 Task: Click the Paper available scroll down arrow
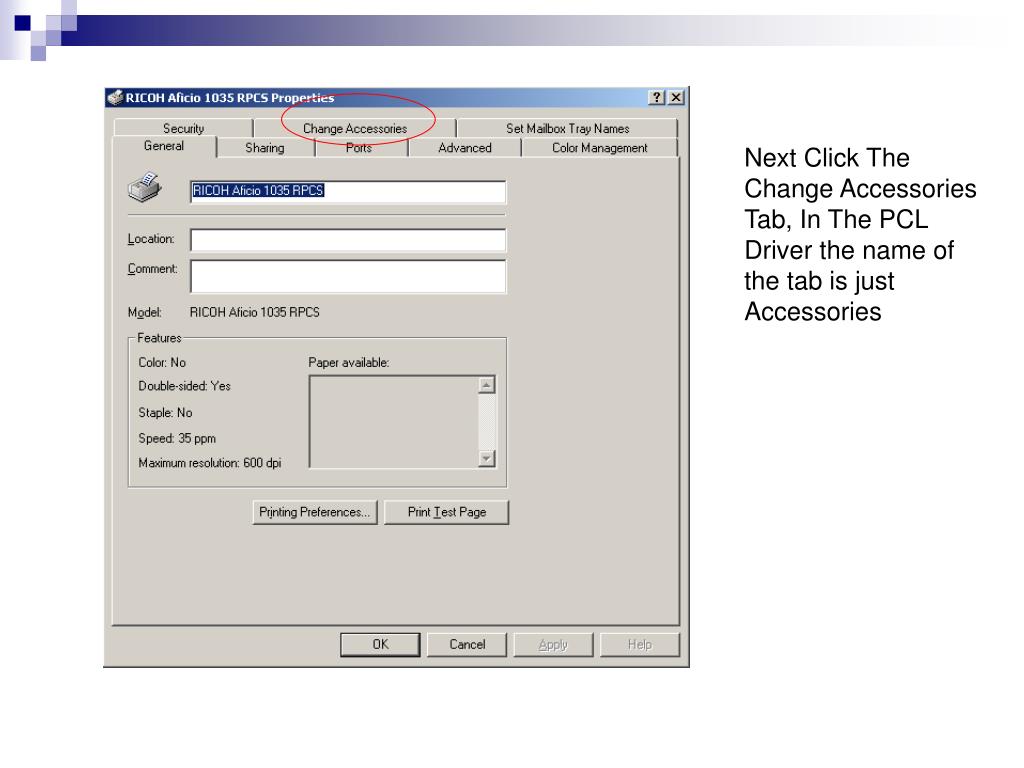pyautogui.click(x=487, y=458)
